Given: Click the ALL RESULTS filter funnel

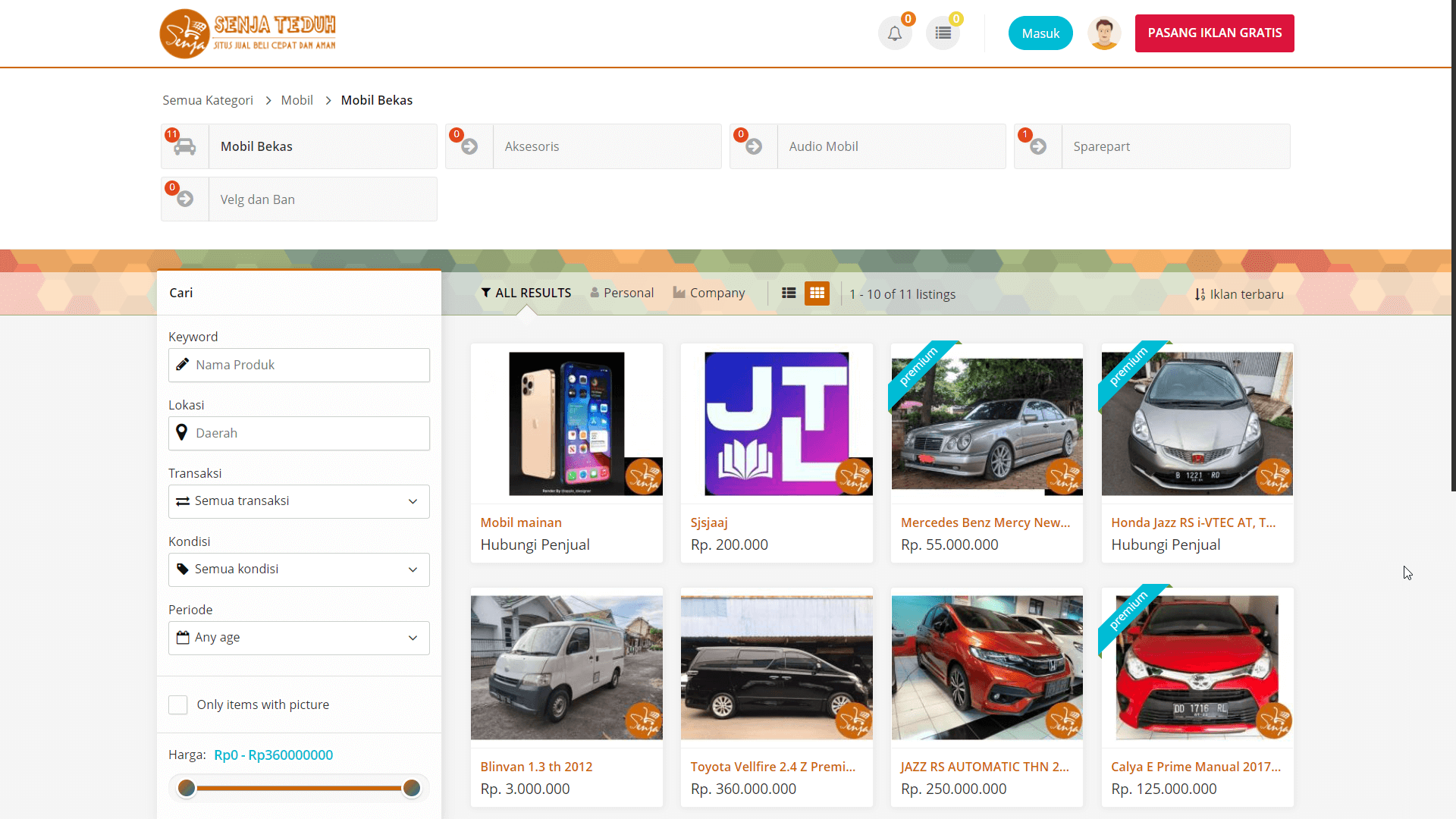Looking at the screenshot, I should coord(486,293).
